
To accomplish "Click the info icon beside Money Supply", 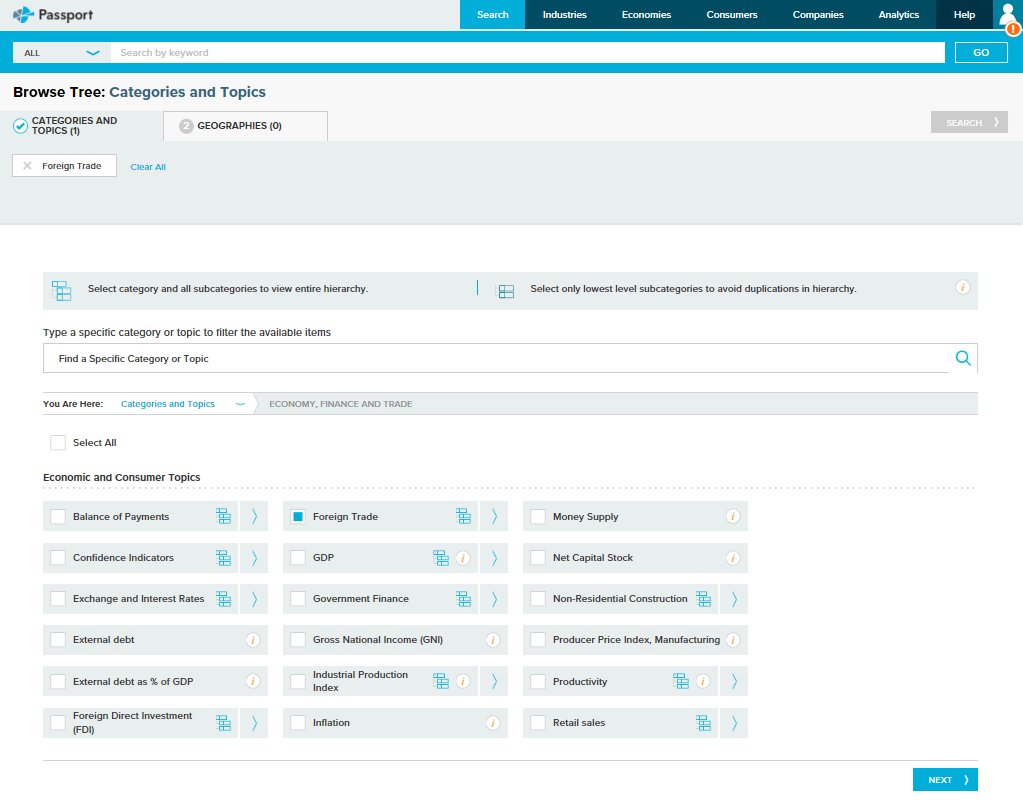I will (732, 517).
